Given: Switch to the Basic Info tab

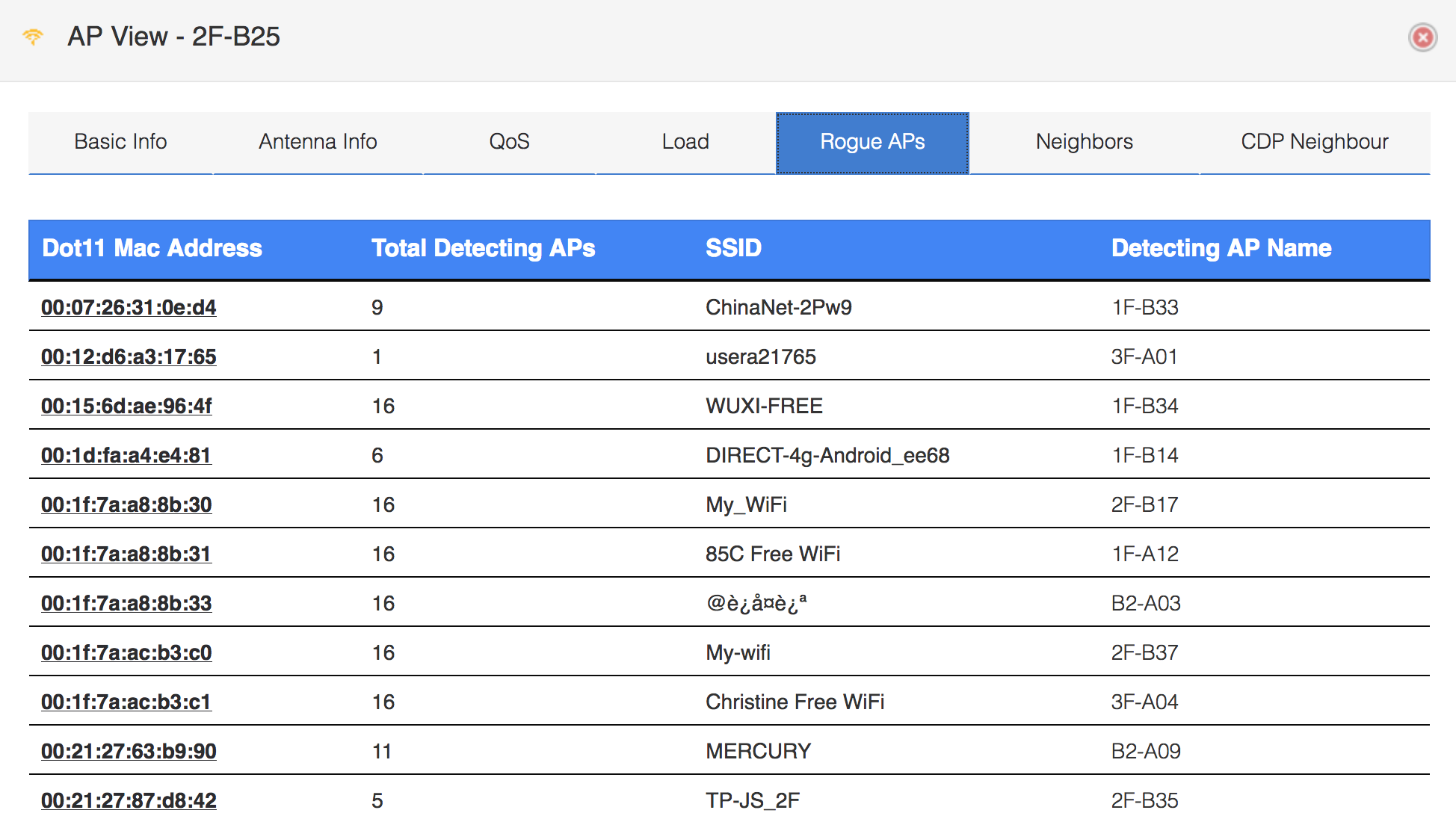Looking at the screenshot, I should click(x=120, y=142).
